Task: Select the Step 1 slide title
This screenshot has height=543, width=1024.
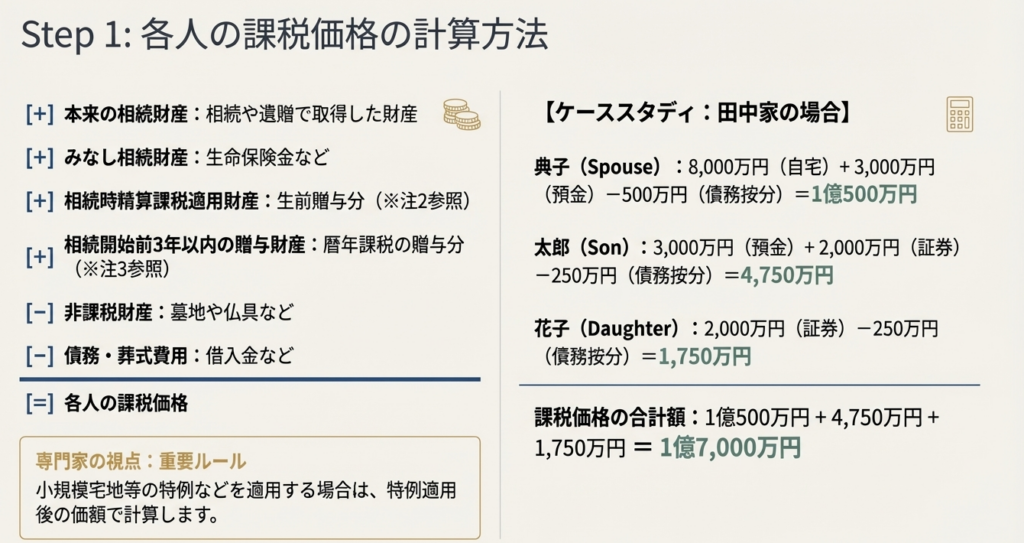Action: point(284,35)
